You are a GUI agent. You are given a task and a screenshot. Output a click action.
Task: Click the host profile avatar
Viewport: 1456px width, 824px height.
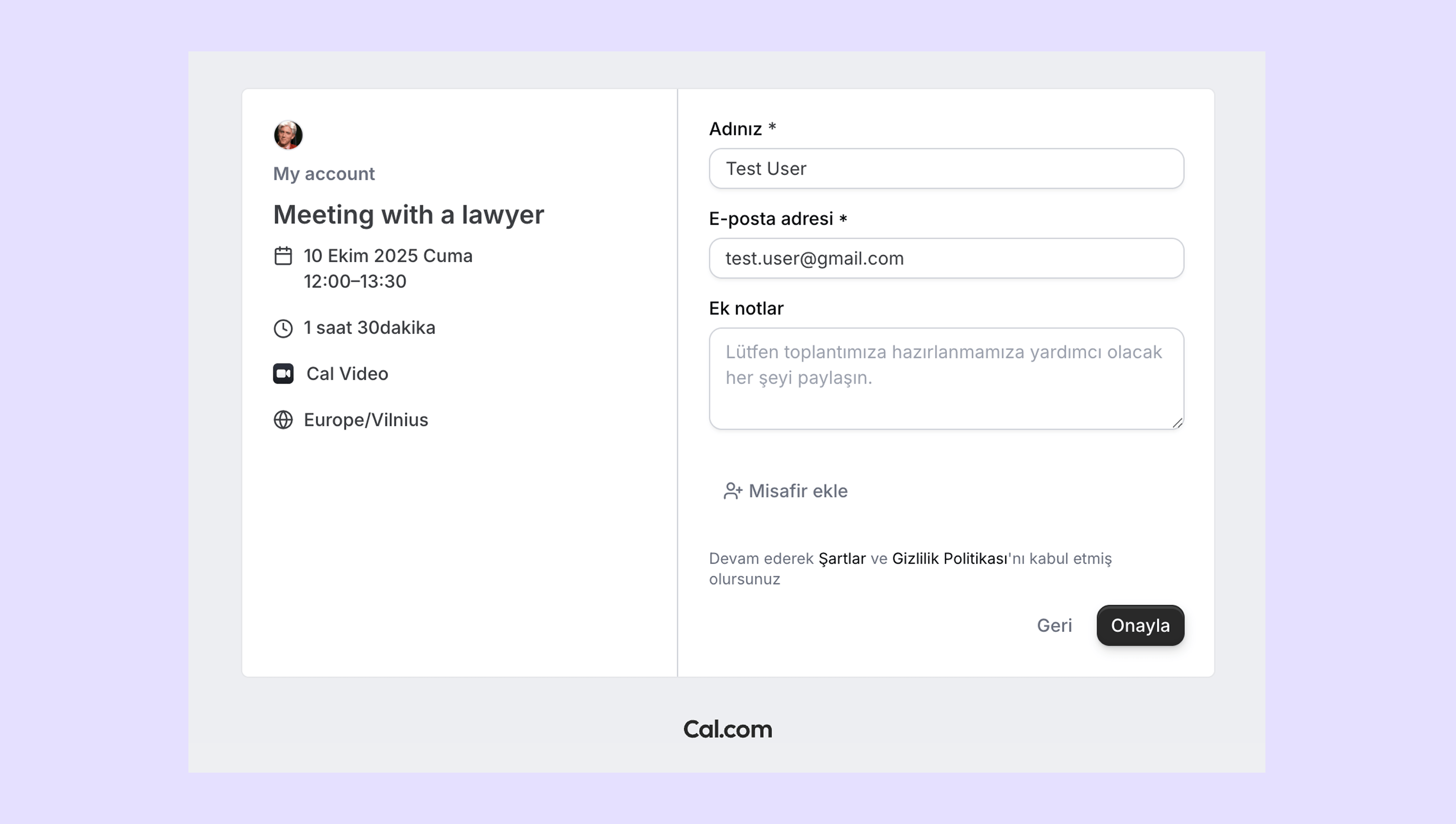[288, 135]
